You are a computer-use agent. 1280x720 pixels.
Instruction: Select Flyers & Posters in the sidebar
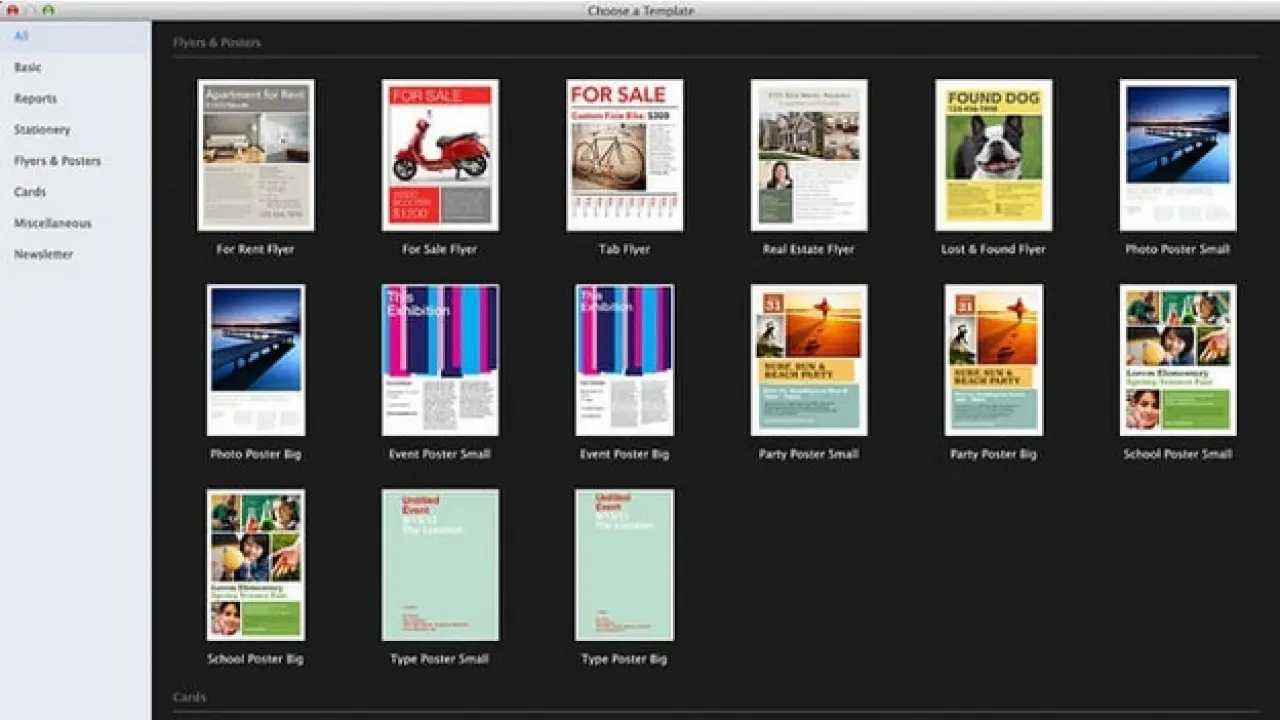[x=57, y=160]
